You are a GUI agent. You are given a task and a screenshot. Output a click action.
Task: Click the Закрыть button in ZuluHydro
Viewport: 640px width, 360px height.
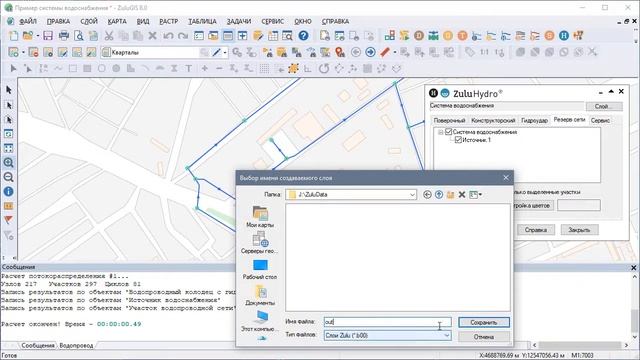pyautogui.click(x=579, y=230)
